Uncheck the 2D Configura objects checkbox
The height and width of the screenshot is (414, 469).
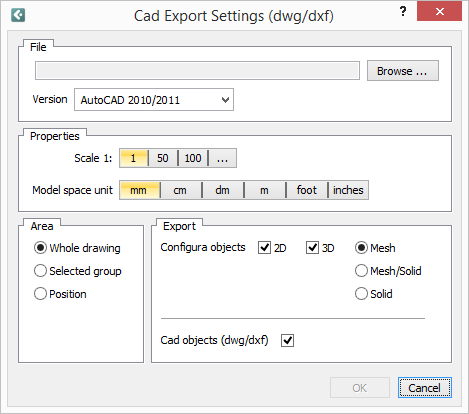(x=264, y=248)
